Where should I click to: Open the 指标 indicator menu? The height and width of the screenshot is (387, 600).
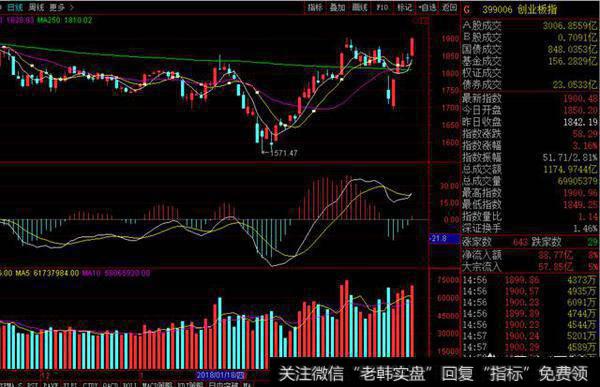pos(315,7)
